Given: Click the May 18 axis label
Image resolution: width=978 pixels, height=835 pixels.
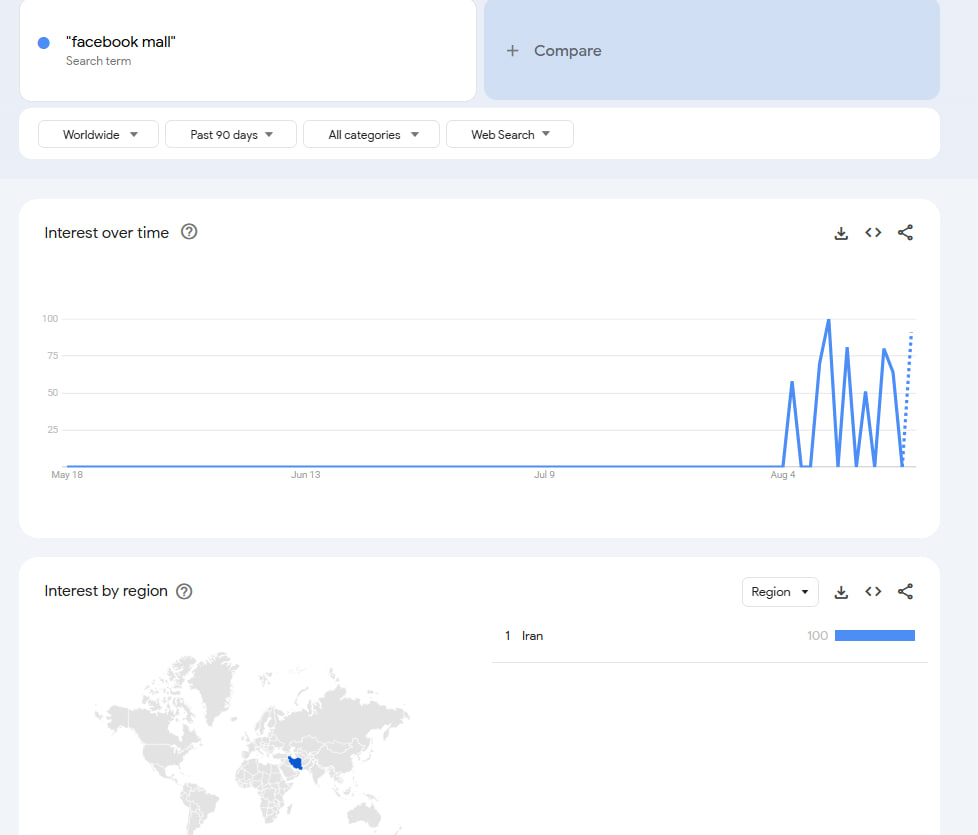Looking at the screenshot, I should 67,475.
